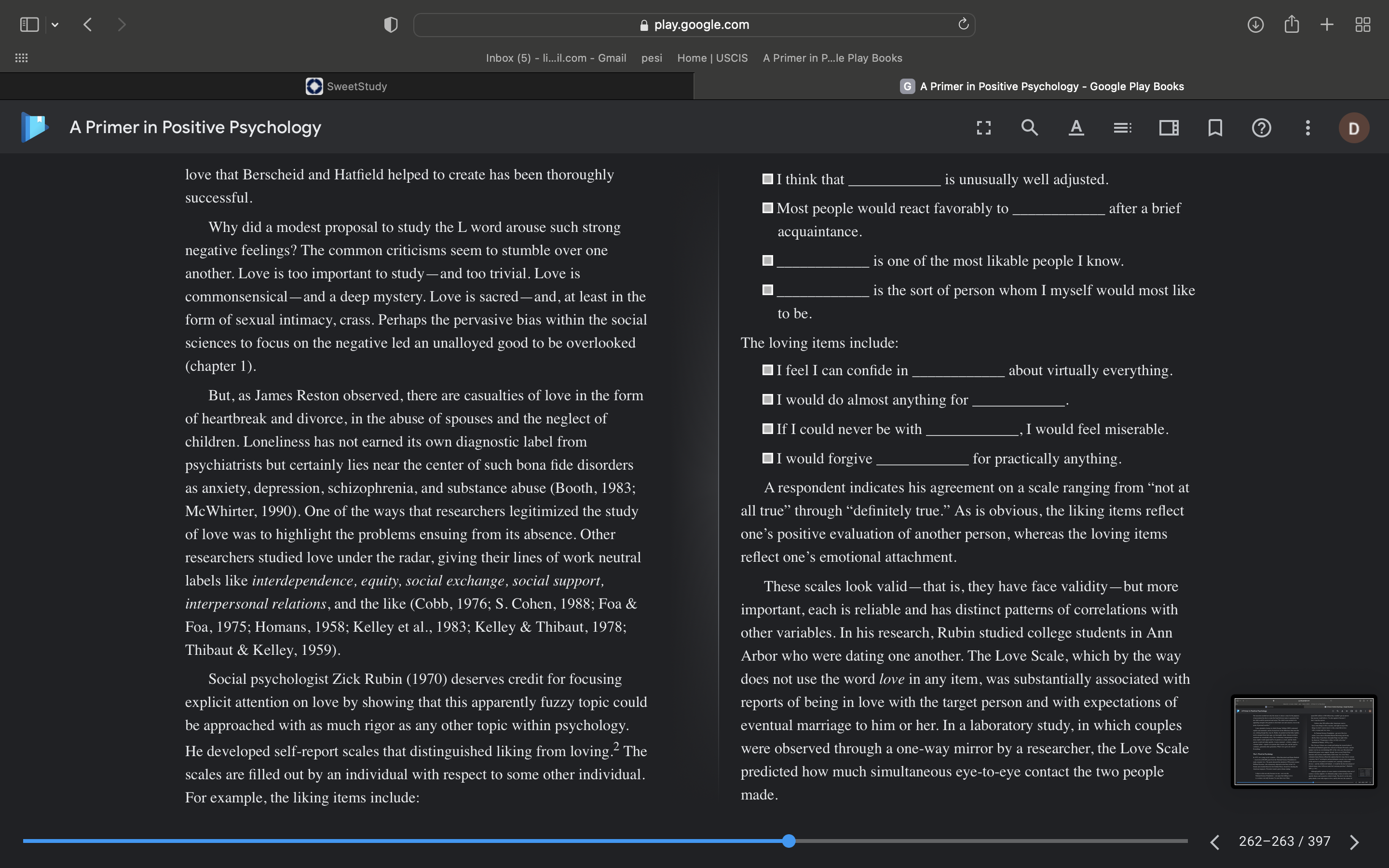This screenshot has width=1389, height=868.
Task: Reload the current page
Action: 963,24
